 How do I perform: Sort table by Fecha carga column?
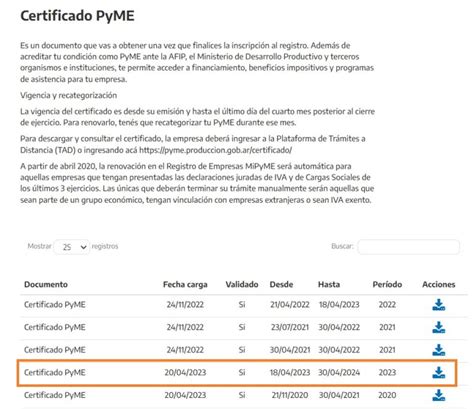click(x=185, y=284)
